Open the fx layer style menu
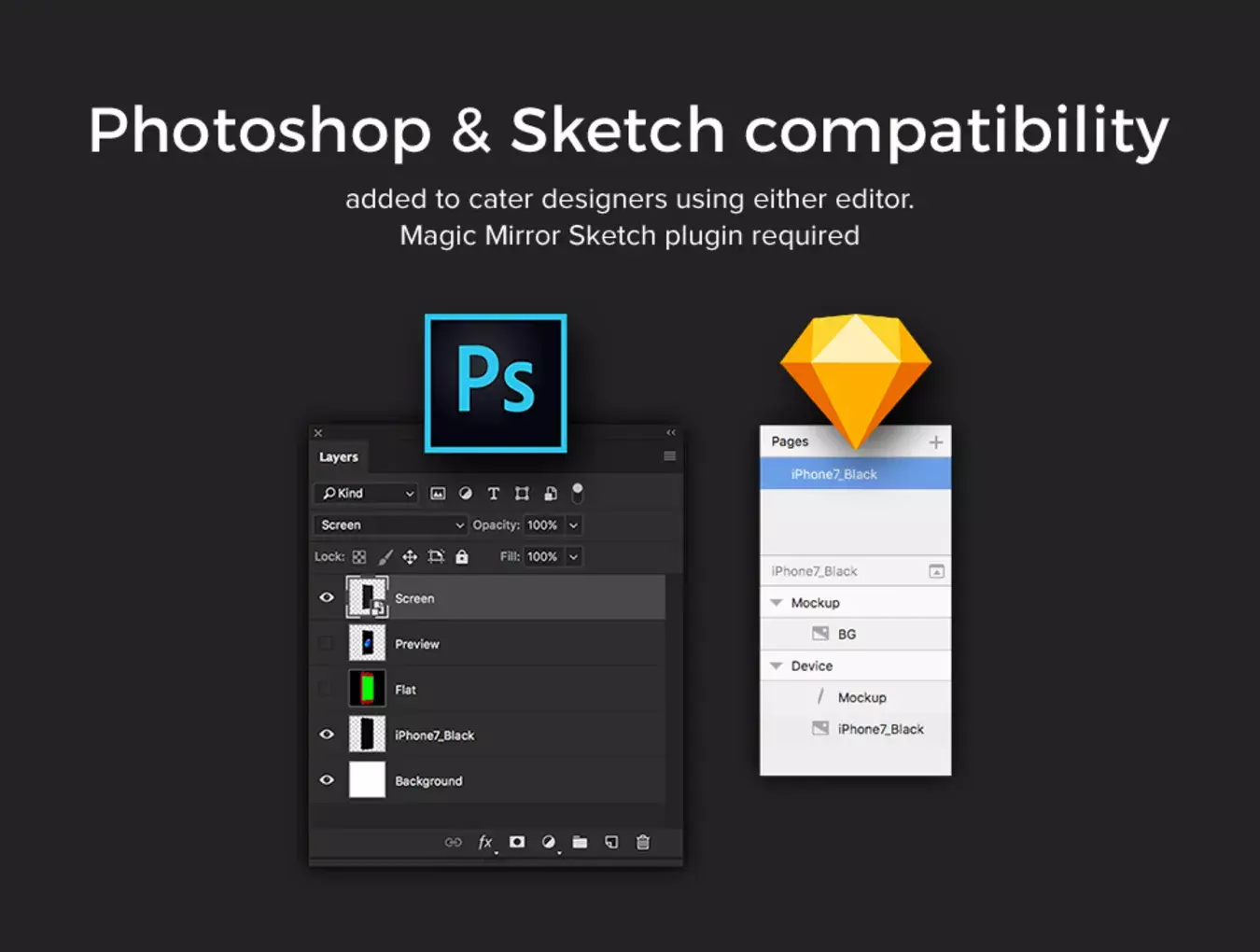1260x952 pixels. click(x=486, y=843)
